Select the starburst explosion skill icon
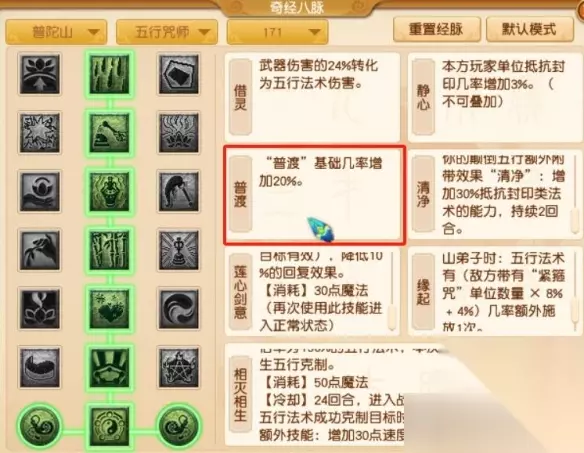Viewport: 584px width, 453px height. pos(40,133)
